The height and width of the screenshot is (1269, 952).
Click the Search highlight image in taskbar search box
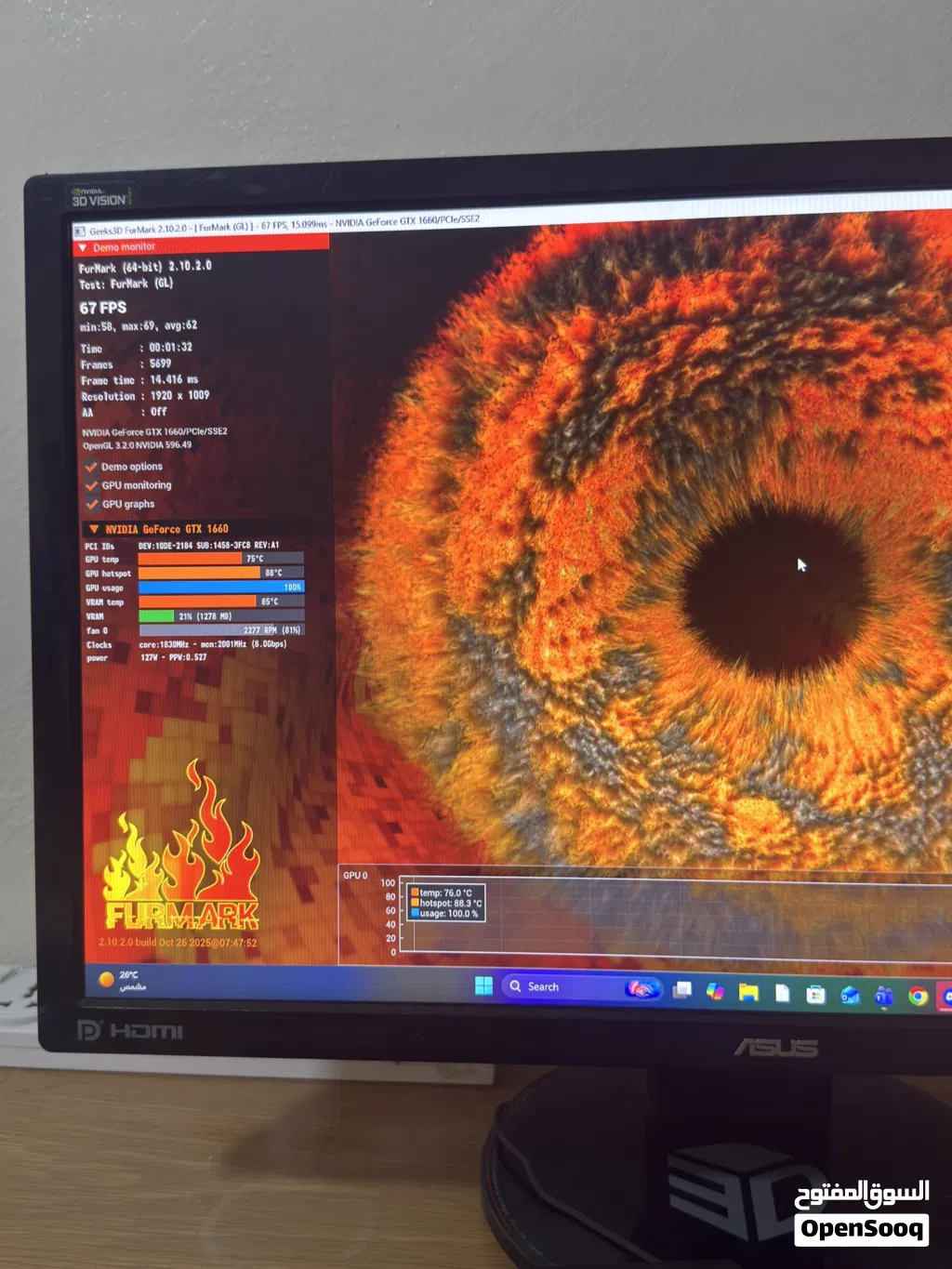click(x=641, y=989)
